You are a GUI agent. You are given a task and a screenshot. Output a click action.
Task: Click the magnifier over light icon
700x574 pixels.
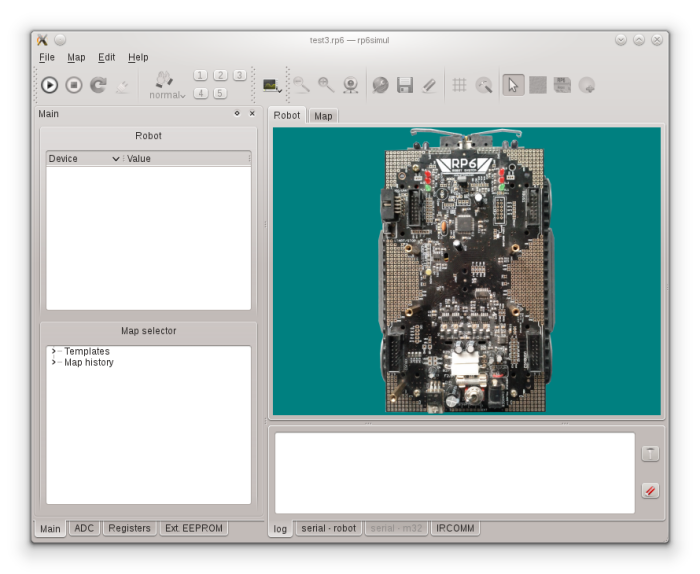(x=484, y=85)
